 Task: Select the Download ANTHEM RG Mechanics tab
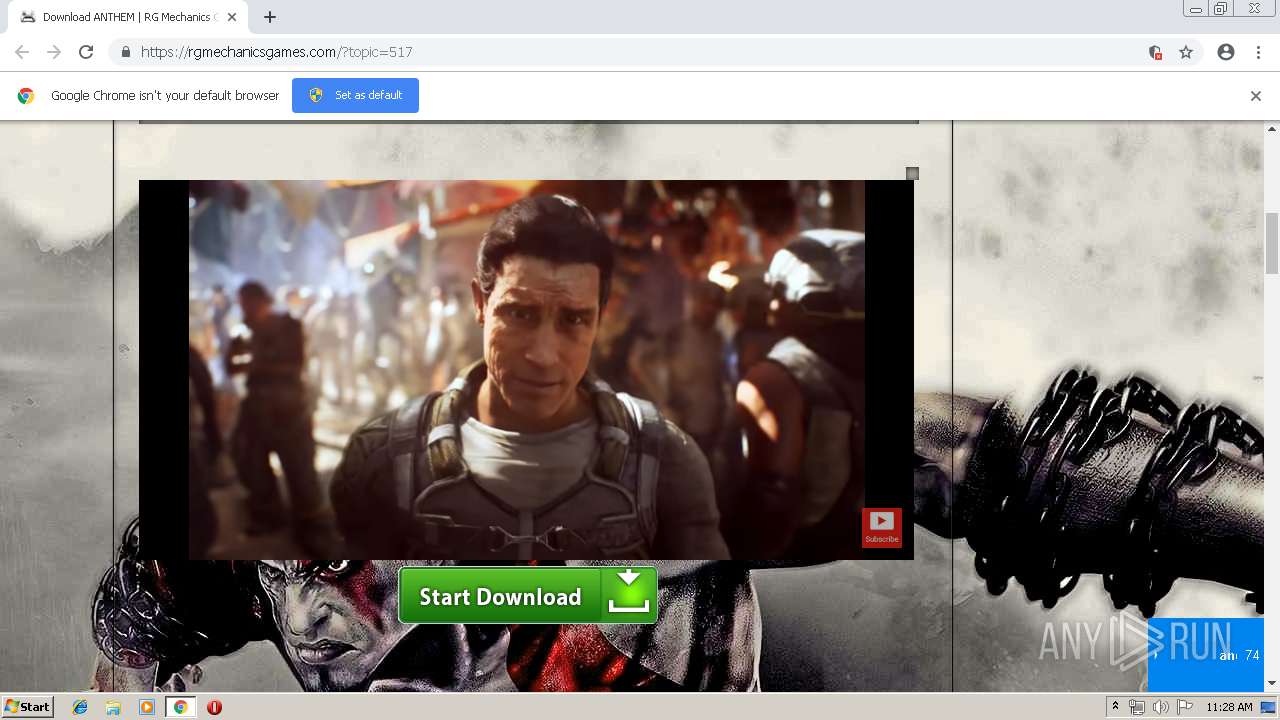128,17
